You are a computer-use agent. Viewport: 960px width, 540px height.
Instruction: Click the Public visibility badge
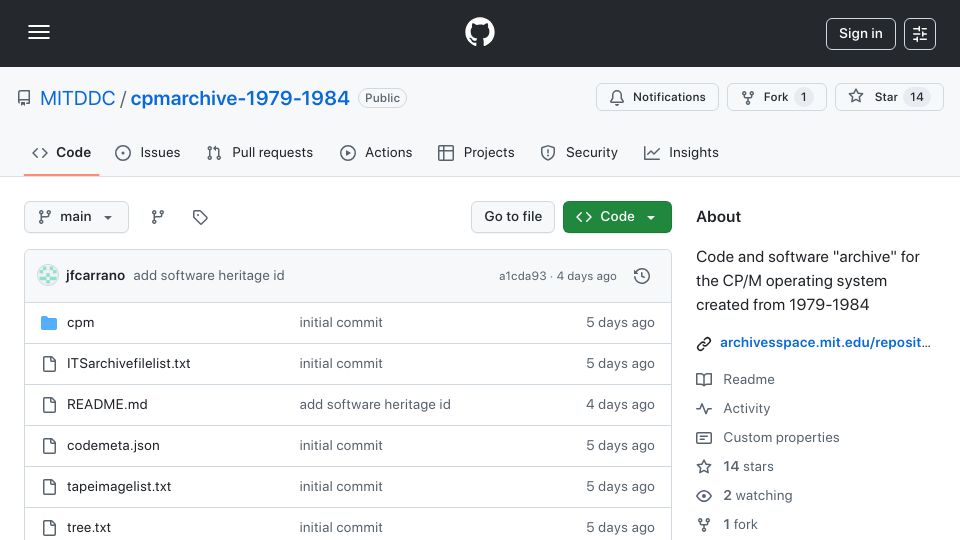383,98
